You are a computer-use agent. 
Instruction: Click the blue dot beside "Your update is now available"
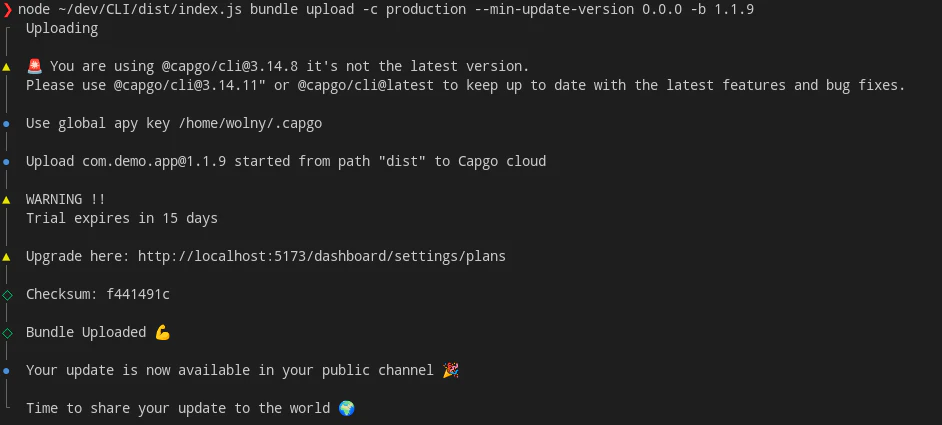(7, 370)
